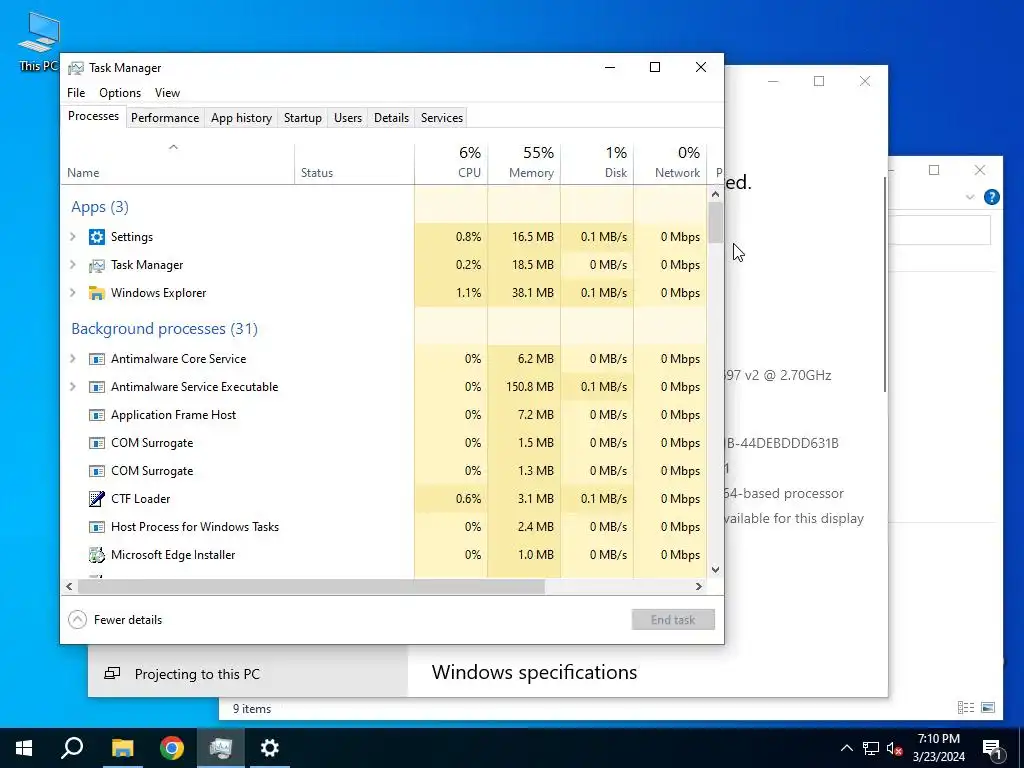Click the Windows Explorer folder icon in process list

tap(97, 293)
